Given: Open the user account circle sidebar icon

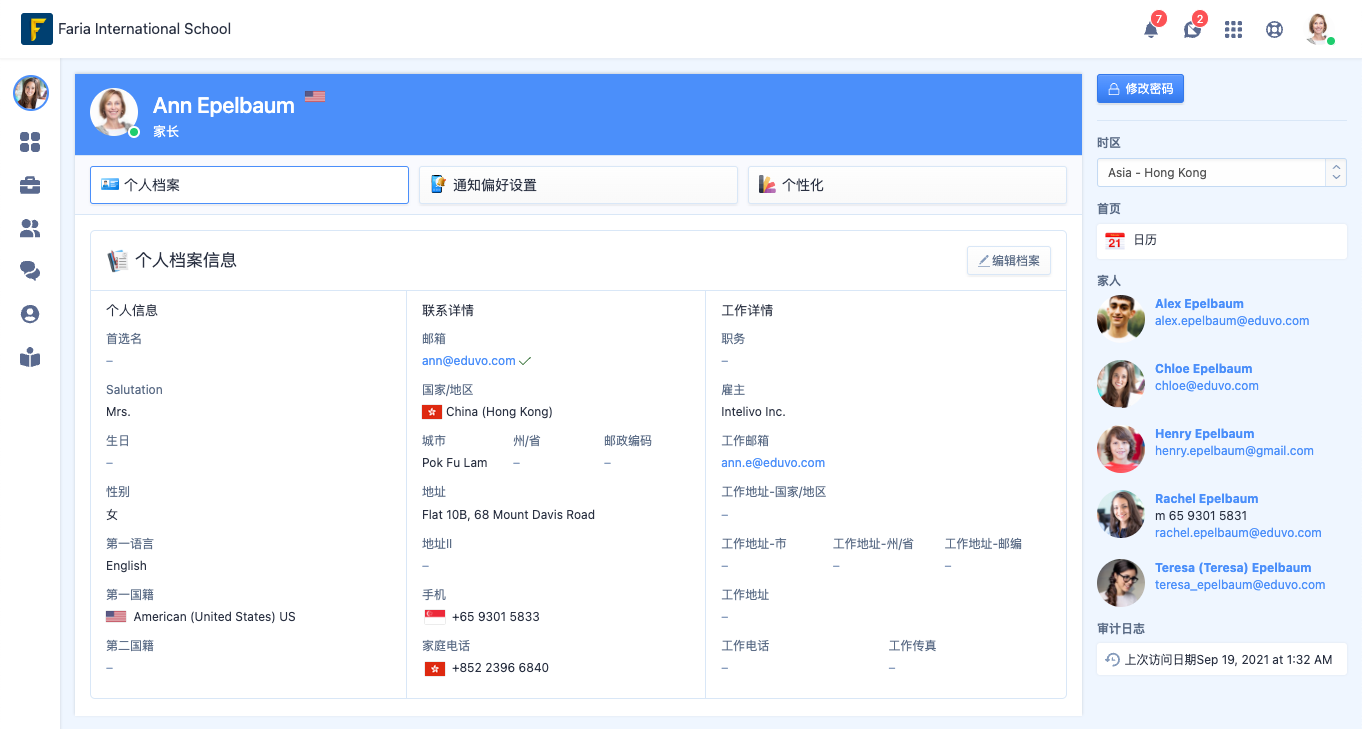Looking at the screenshot, I should pyautogui.click(x=30, y=314).
